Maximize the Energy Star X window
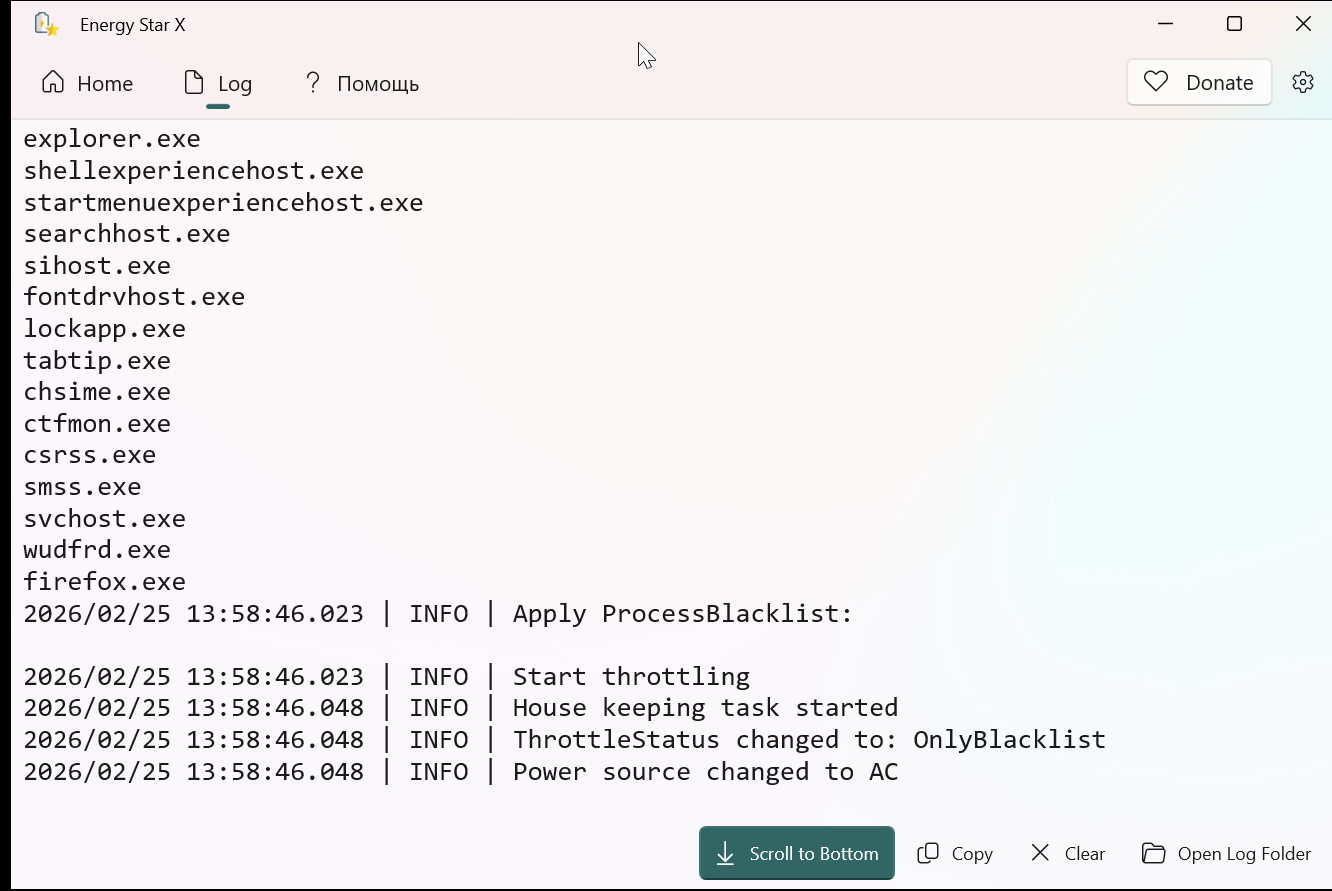The width and height of the screenshot is (1332, 891). click(x=1234, y=24)
